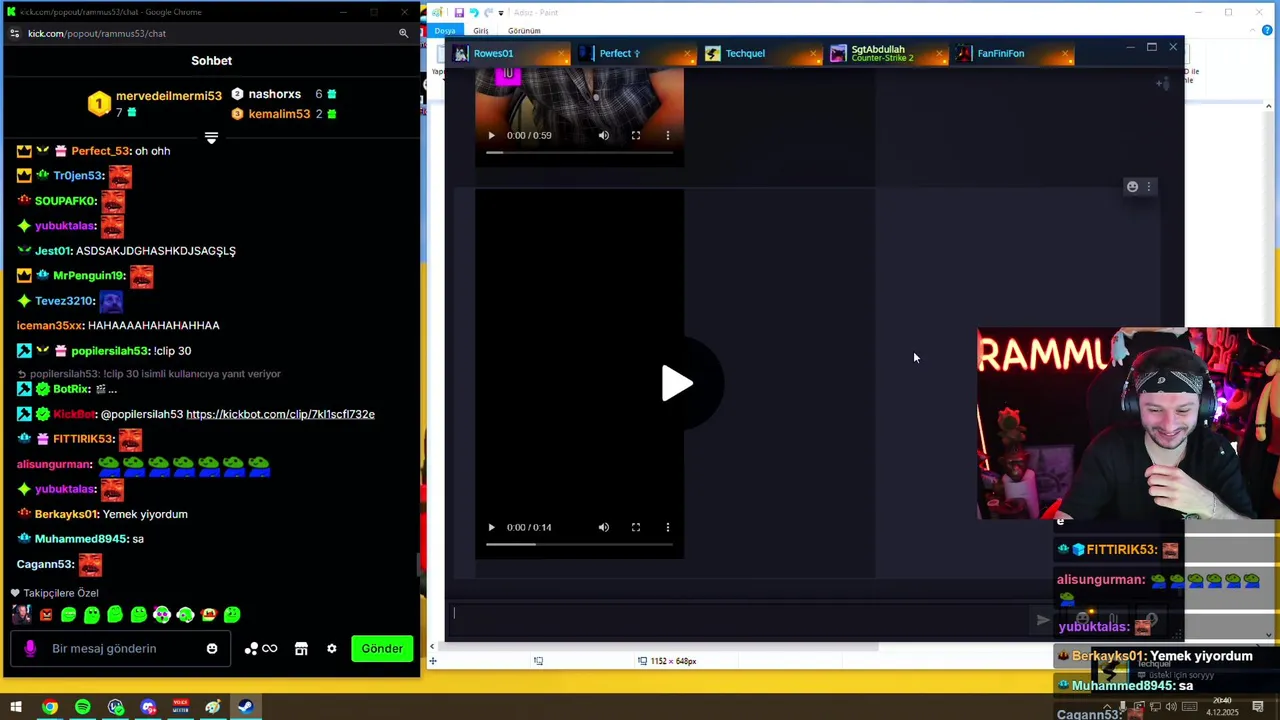This screenshot has height=720, width=1280.
Task: Click the Jest01 username in chat
Action: click(53, 251)
